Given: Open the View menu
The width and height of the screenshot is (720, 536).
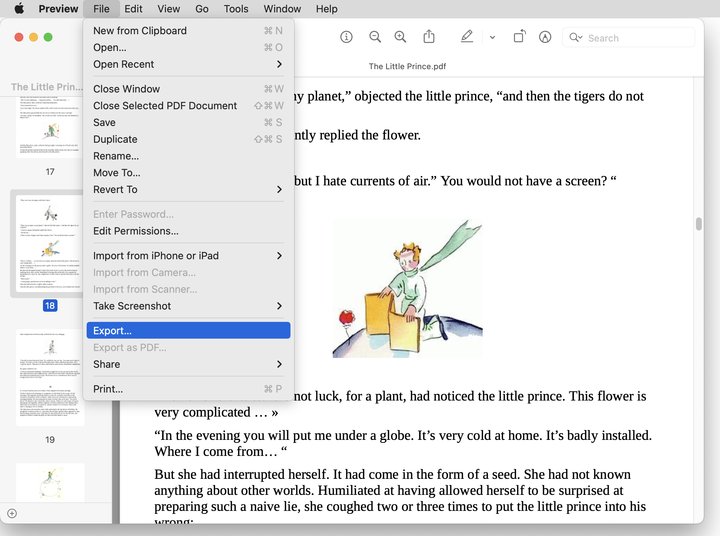Looking at the screenshot, I should point(169,9).
